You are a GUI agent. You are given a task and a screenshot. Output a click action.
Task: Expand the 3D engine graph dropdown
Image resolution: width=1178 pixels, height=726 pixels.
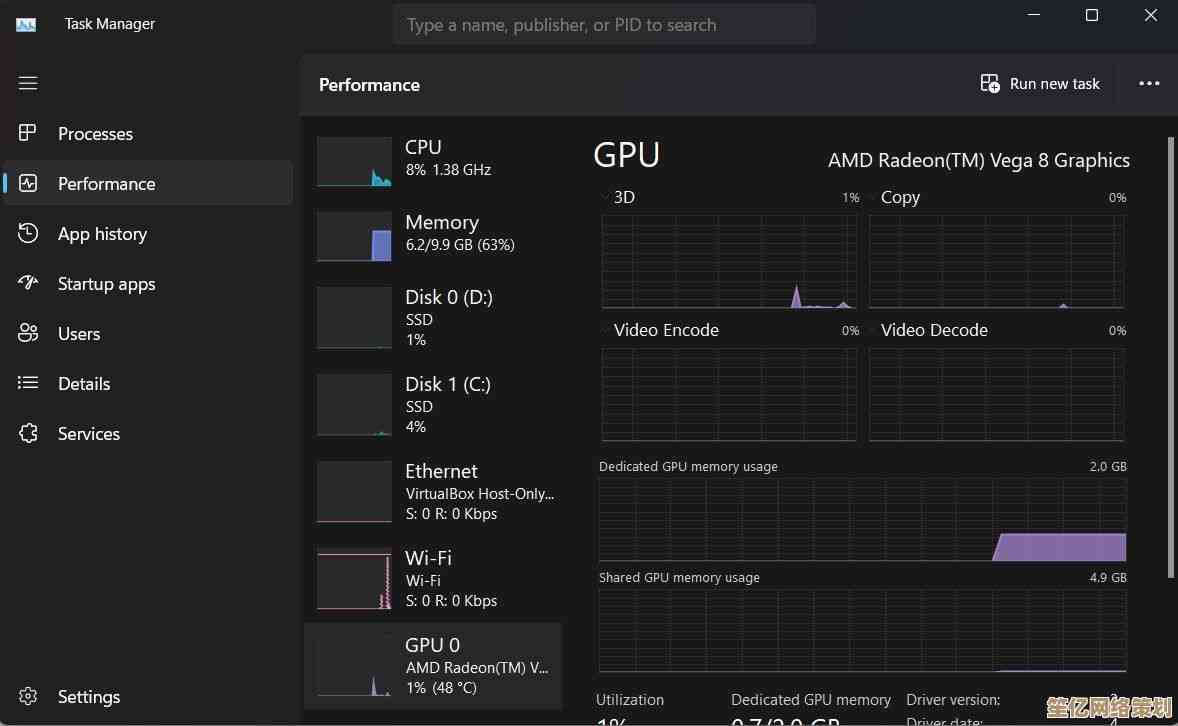(606, 197)
